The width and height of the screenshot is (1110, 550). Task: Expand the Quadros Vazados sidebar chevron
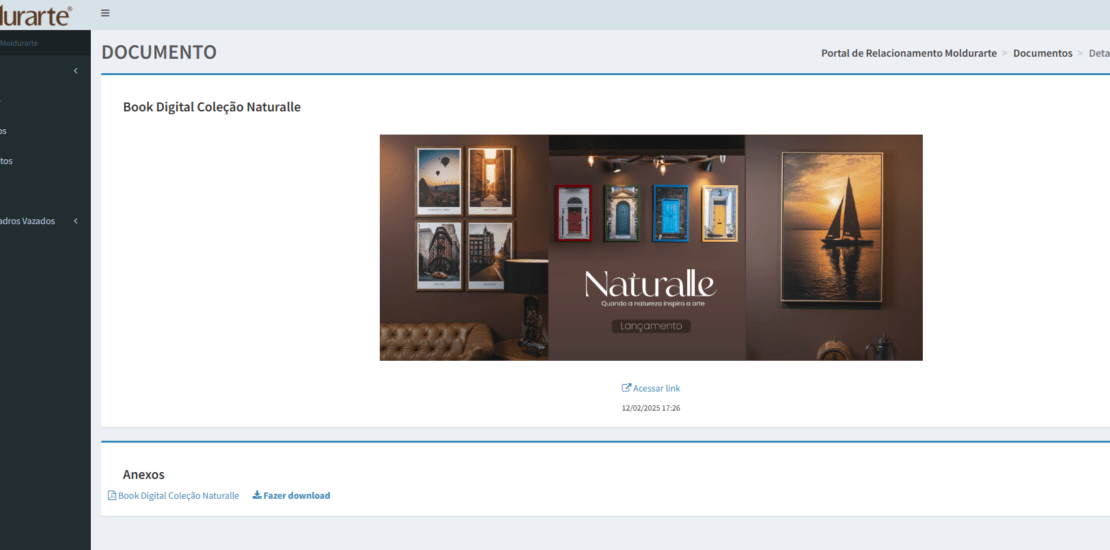(76, 221)
